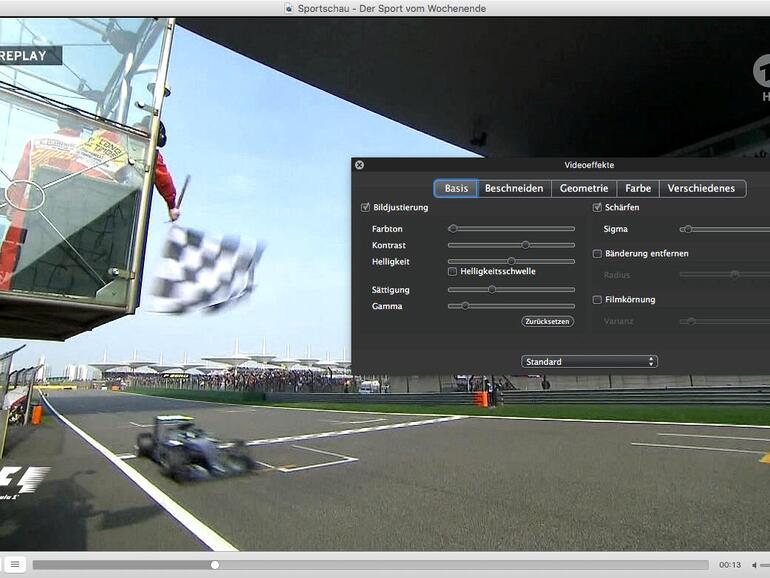Open the Standard profile dropdown
Image resolution: width=770 pixels, height=578 pixels.
pyautogui.click(x=589, y=361)
